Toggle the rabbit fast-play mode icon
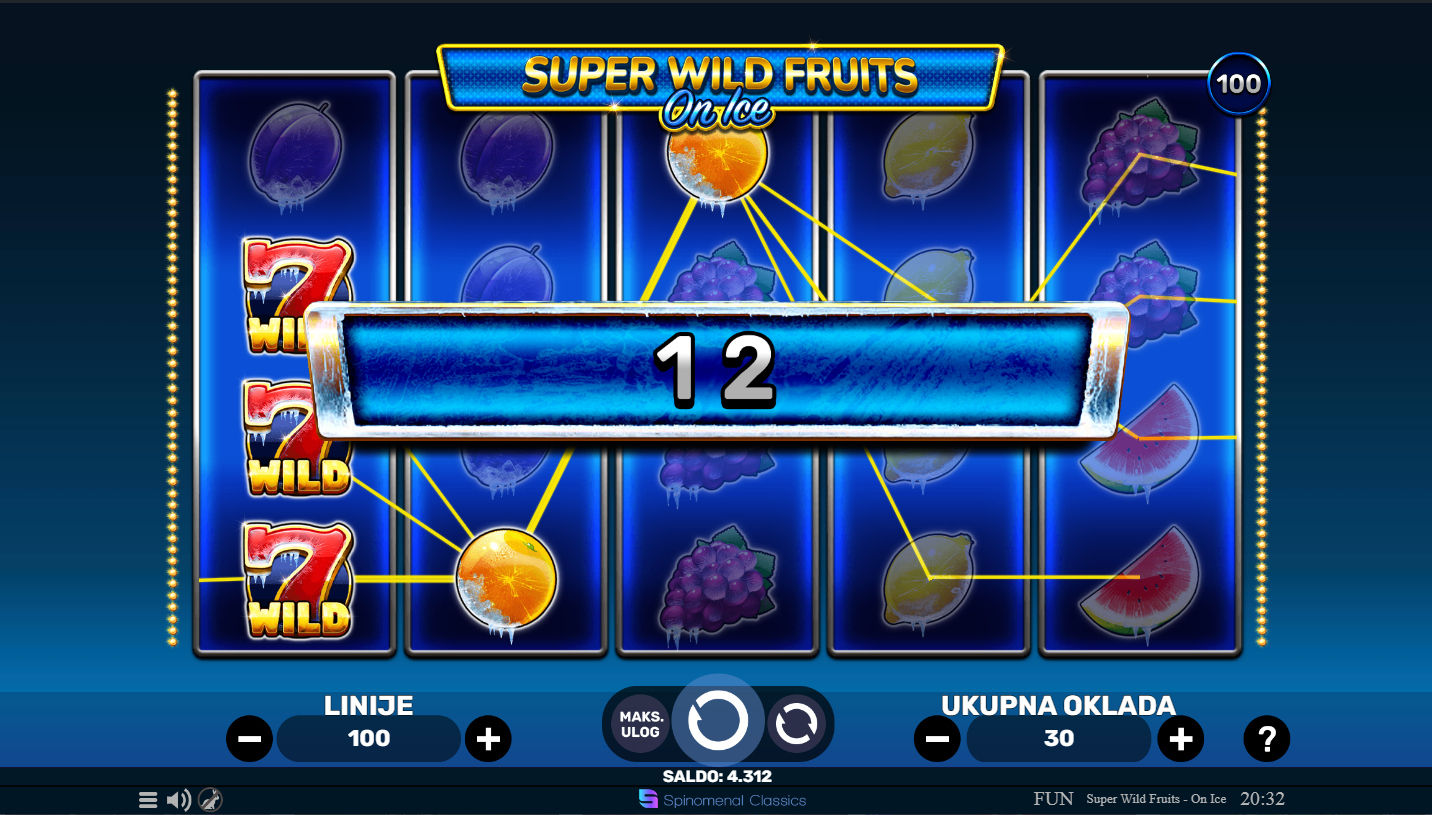1432x815 pixels. click(x=210, y=799)
